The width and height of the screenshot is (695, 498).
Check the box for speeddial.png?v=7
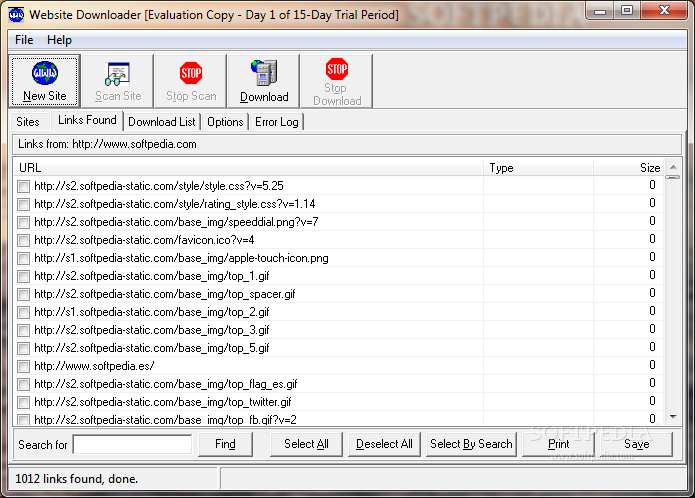[23, 222]
